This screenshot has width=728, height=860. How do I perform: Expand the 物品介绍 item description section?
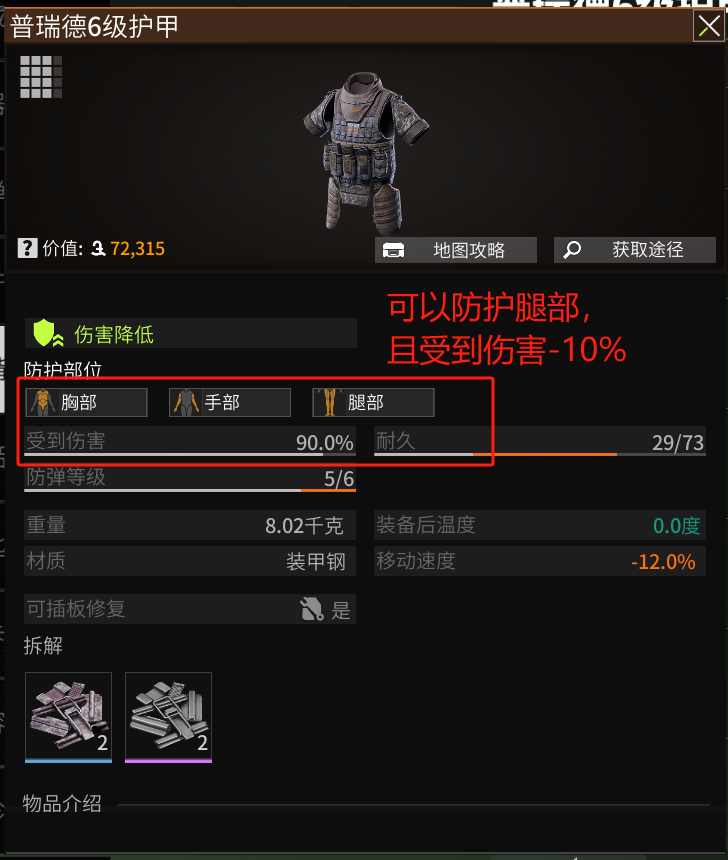[62, 804]
